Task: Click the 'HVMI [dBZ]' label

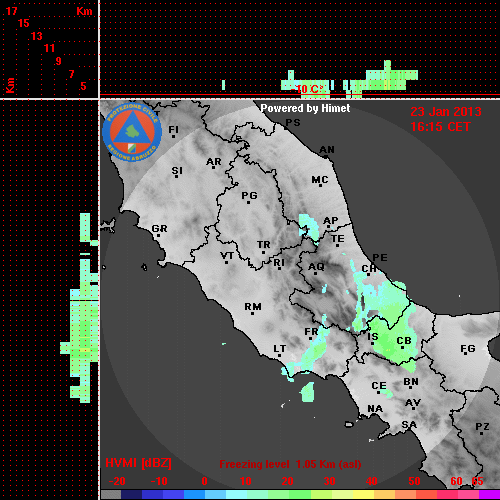Action: tap(138, 463)
